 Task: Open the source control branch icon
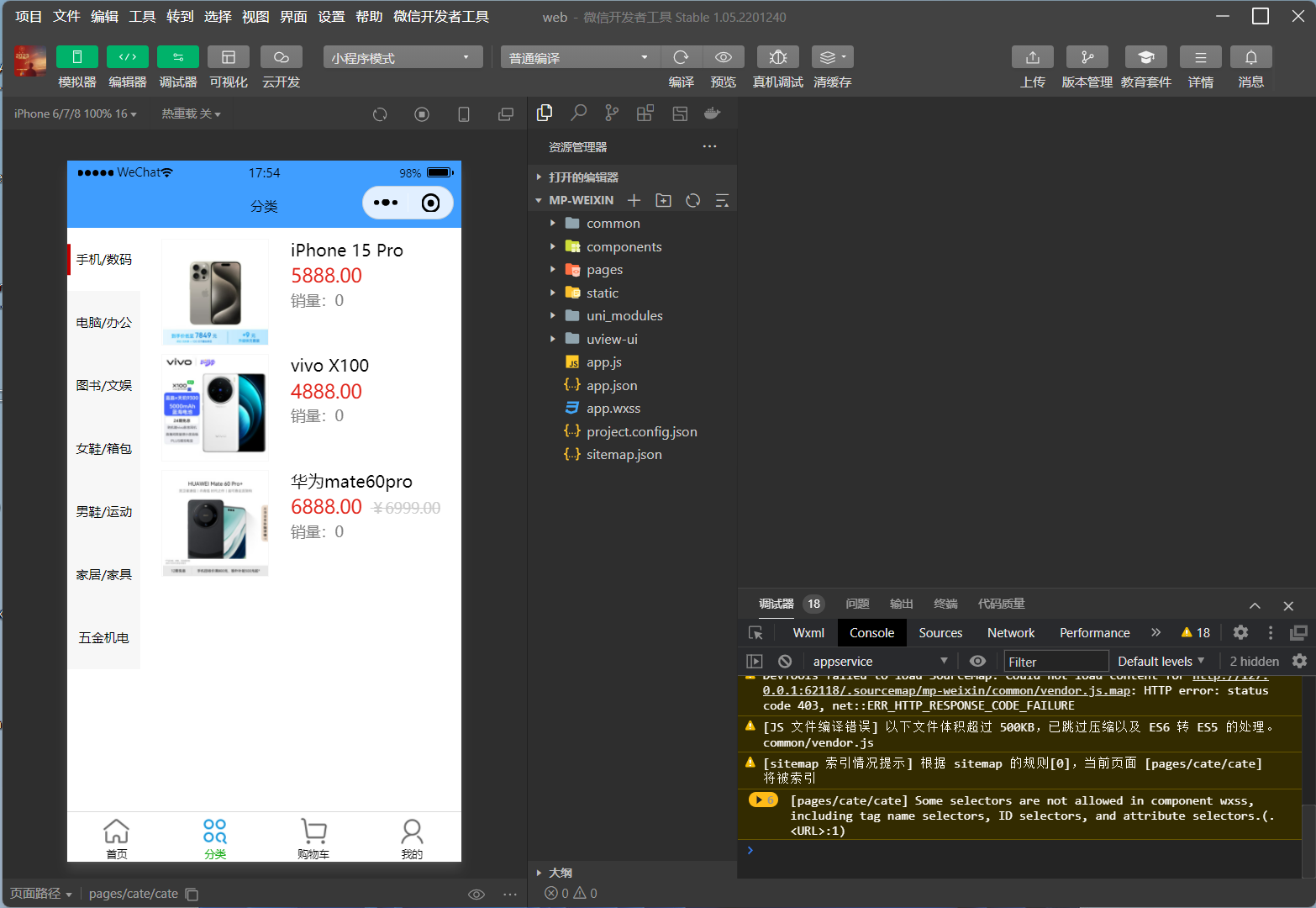612,113
